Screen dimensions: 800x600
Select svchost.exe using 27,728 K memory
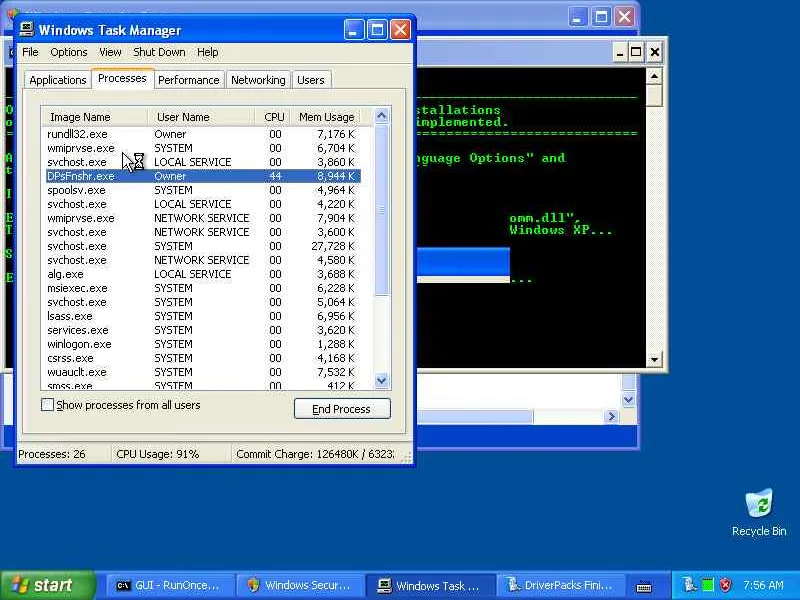pyautogui.click(x=202, y=246)
